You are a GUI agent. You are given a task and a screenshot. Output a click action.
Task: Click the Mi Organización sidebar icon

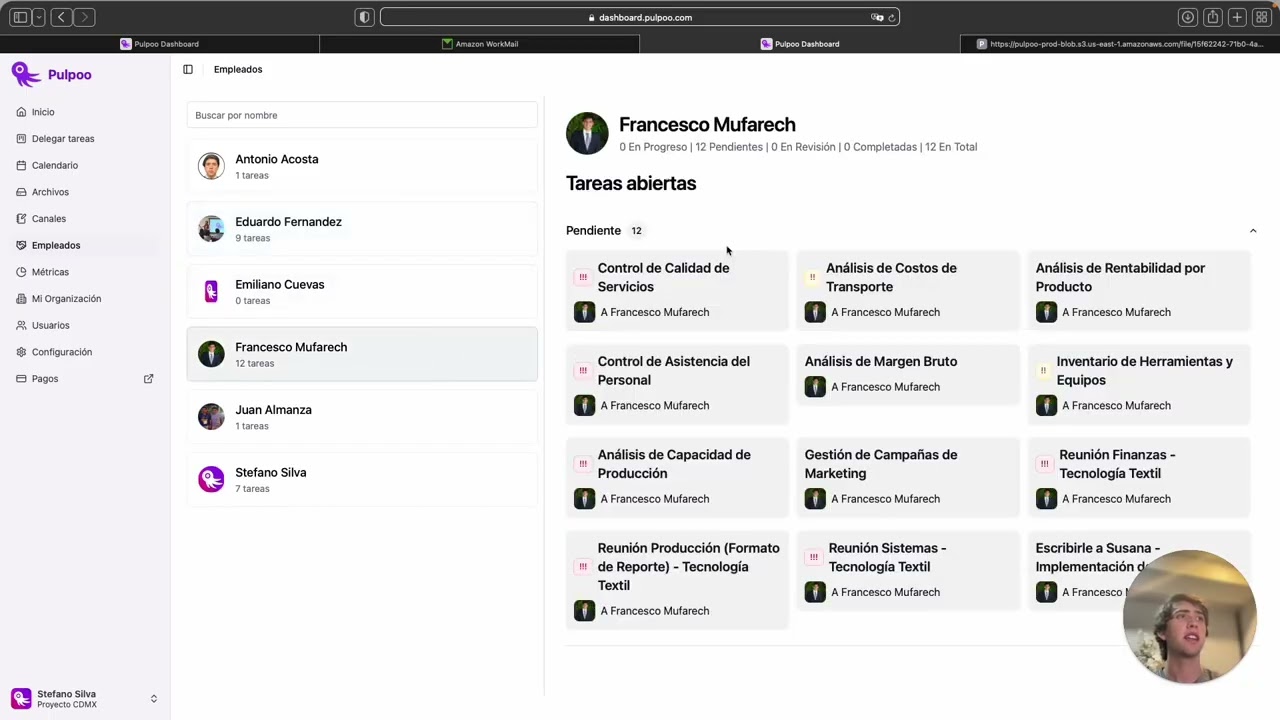(22, 298)
